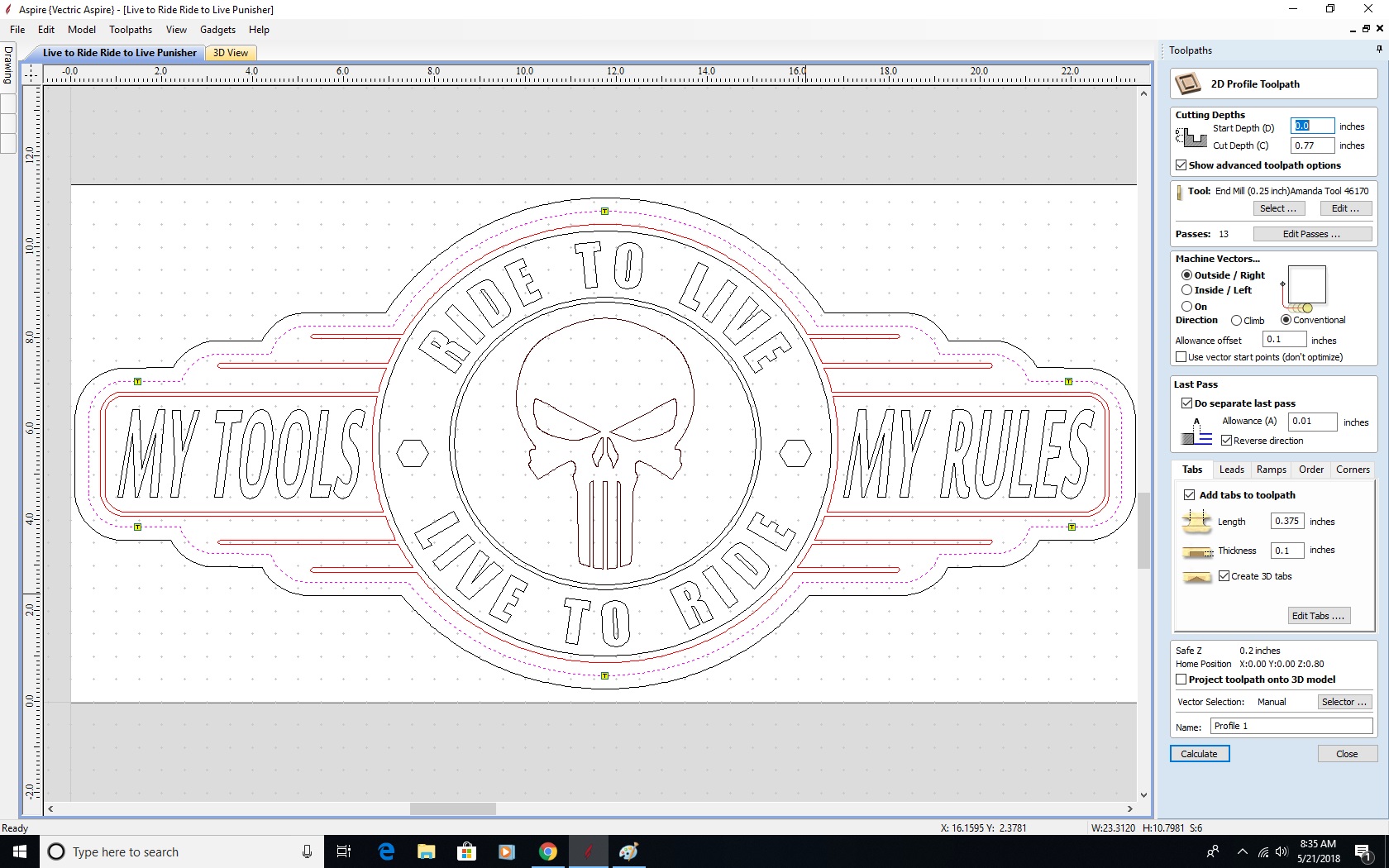Switch to the Corners tab
Viewport: 1389px width, 868px height.
1353,470
